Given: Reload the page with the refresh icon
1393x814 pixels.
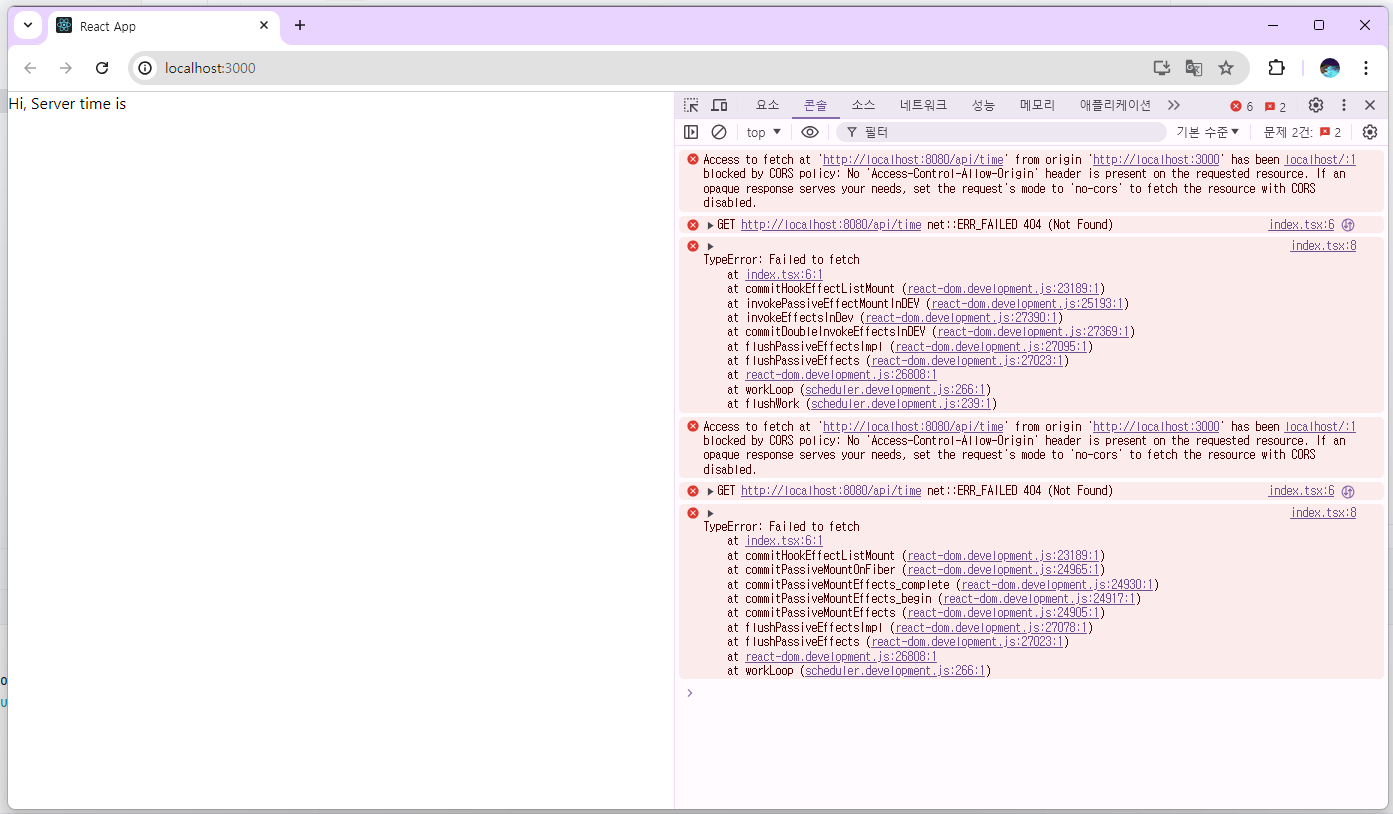Looking at the screenshot, I should (102, 68).
